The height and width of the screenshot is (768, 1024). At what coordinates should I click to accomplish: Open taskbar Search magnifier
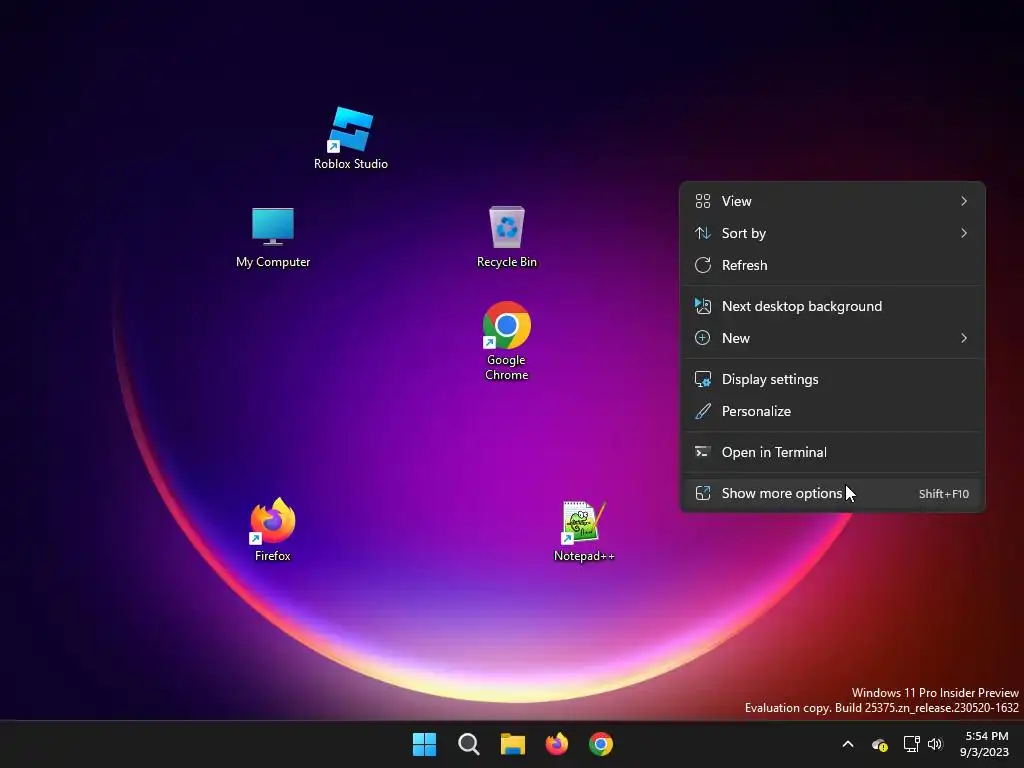469,744
